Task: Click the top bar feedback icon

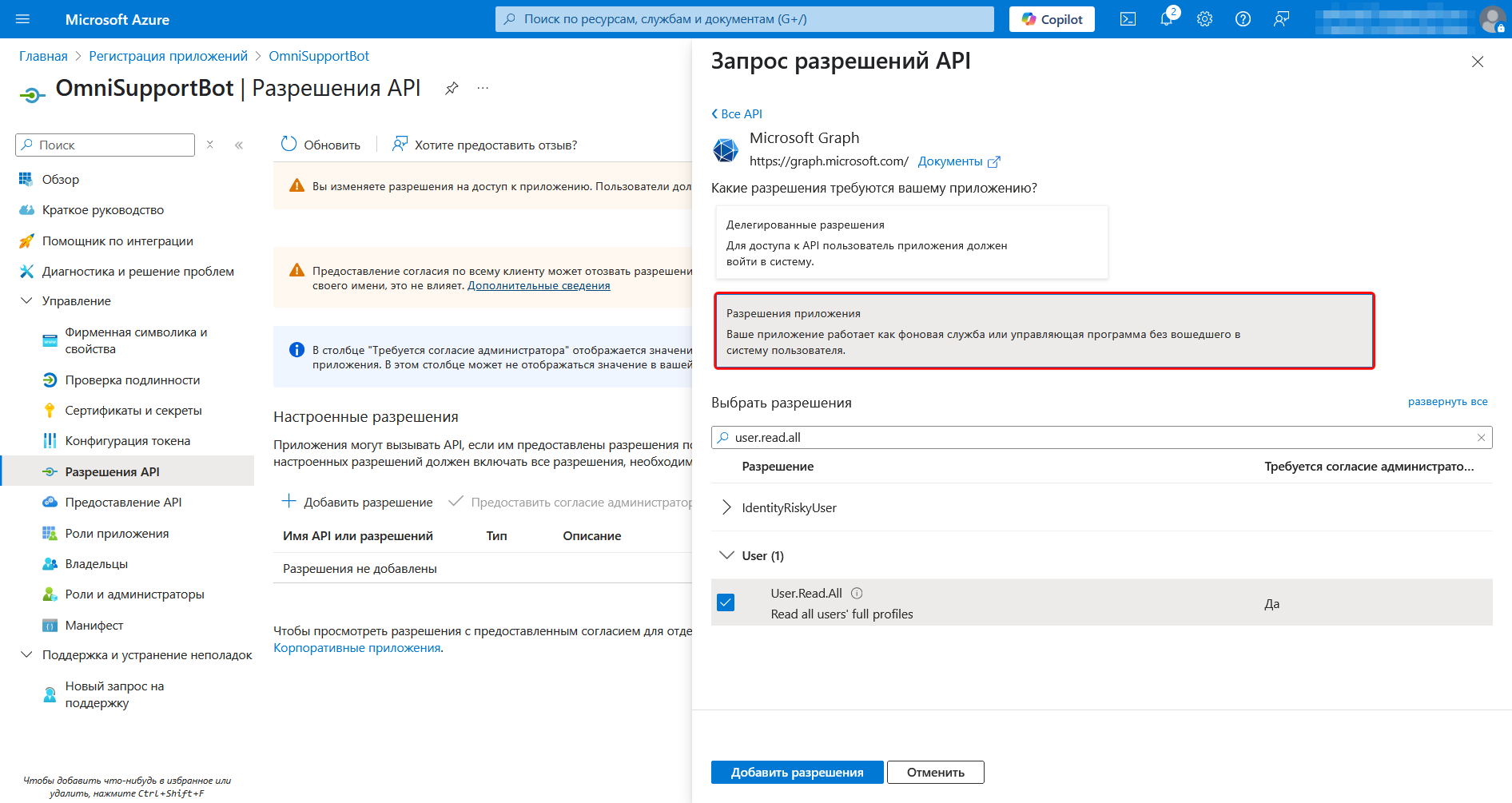Action: [x=1281, y=19]
